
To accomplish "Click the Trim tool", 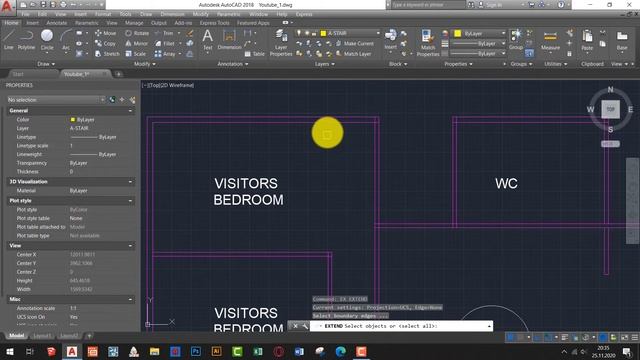I will (164, 33).
